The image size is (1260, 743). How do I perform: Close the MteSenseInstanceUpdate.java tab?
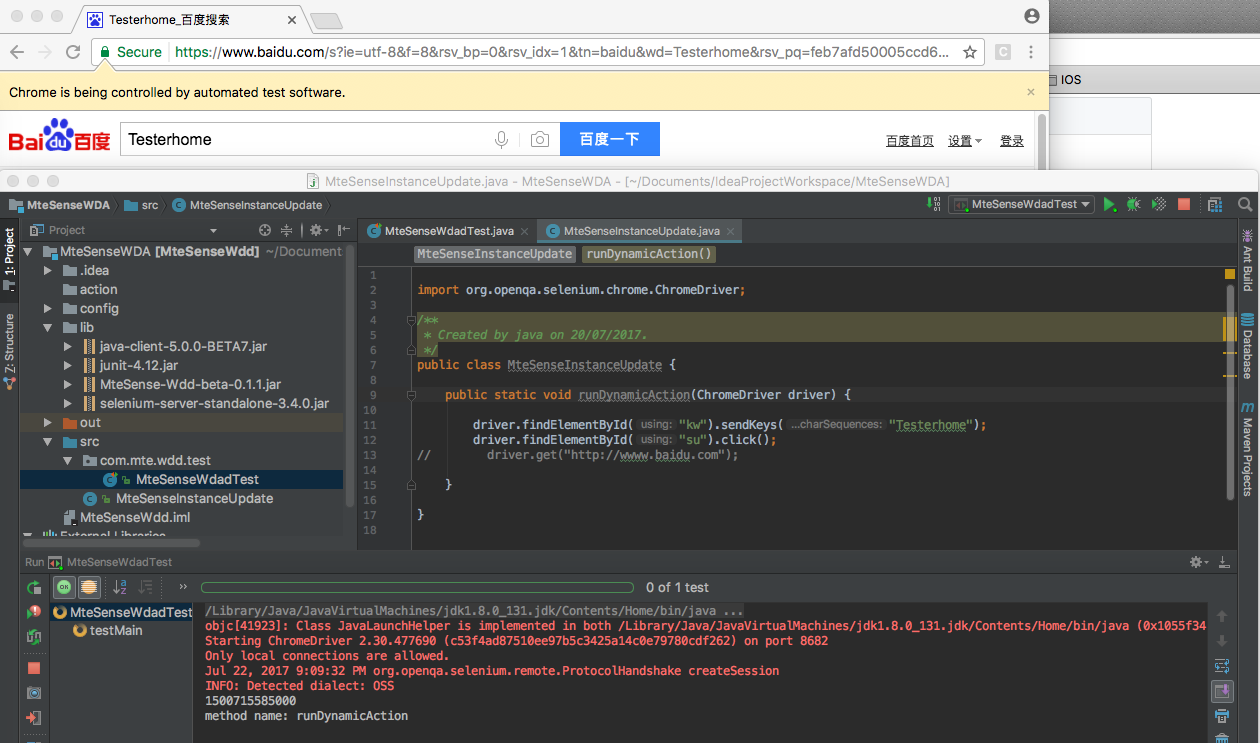click(732, 232)
